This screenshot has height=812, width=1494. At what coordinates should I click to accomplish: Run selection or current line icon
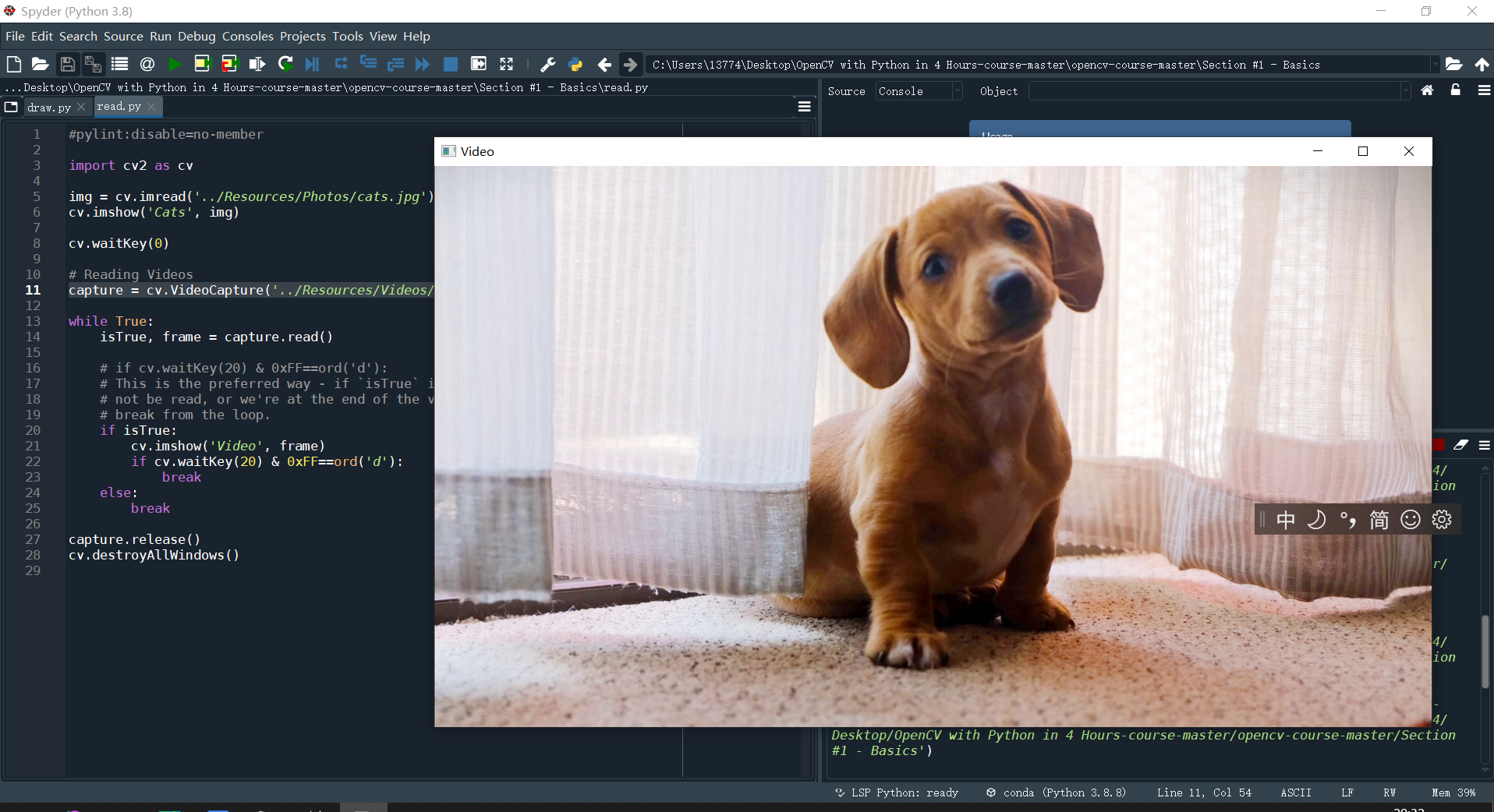point(257,64)
